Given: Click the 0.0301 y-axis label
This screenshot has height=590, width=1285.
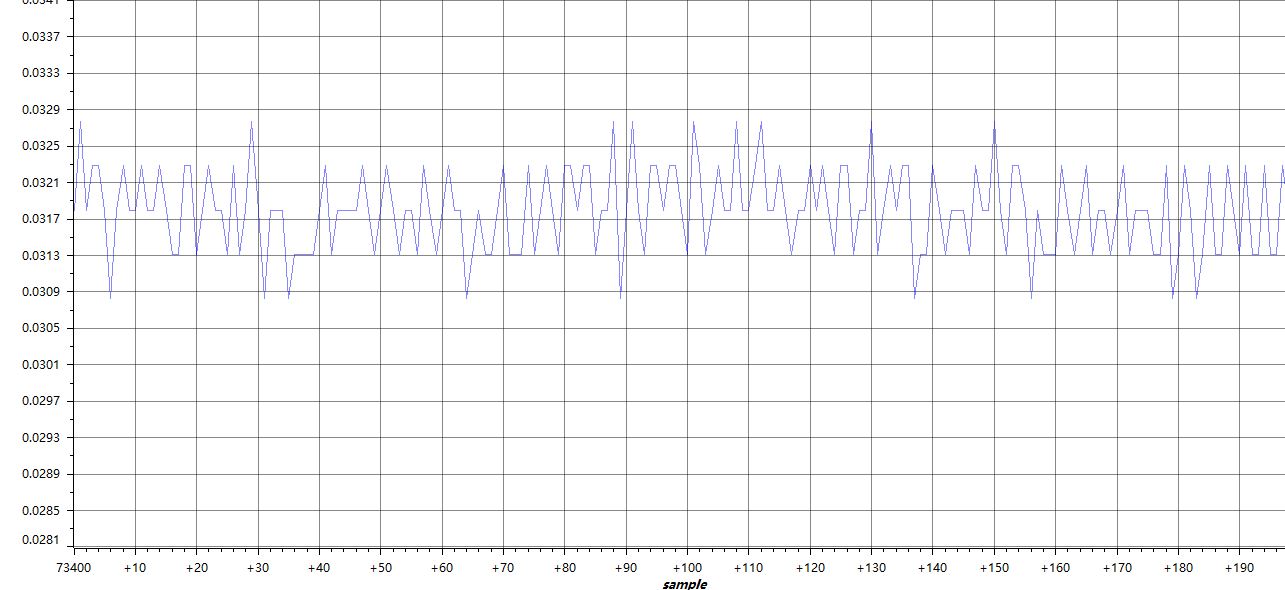Looking at the screenshot, I should 42,365.
